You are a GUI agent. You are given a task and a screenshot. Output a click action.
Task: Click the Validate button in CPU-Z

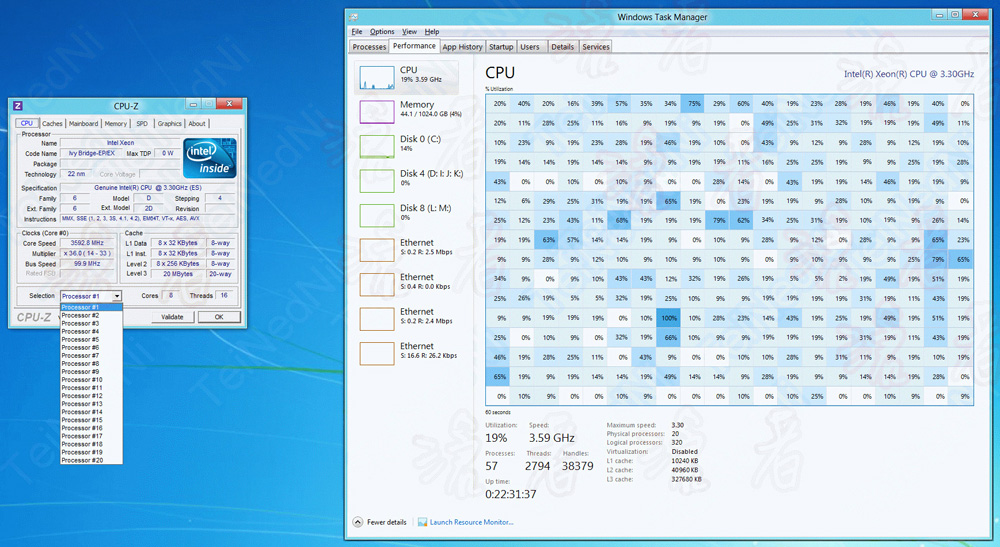tap(172, 317)
